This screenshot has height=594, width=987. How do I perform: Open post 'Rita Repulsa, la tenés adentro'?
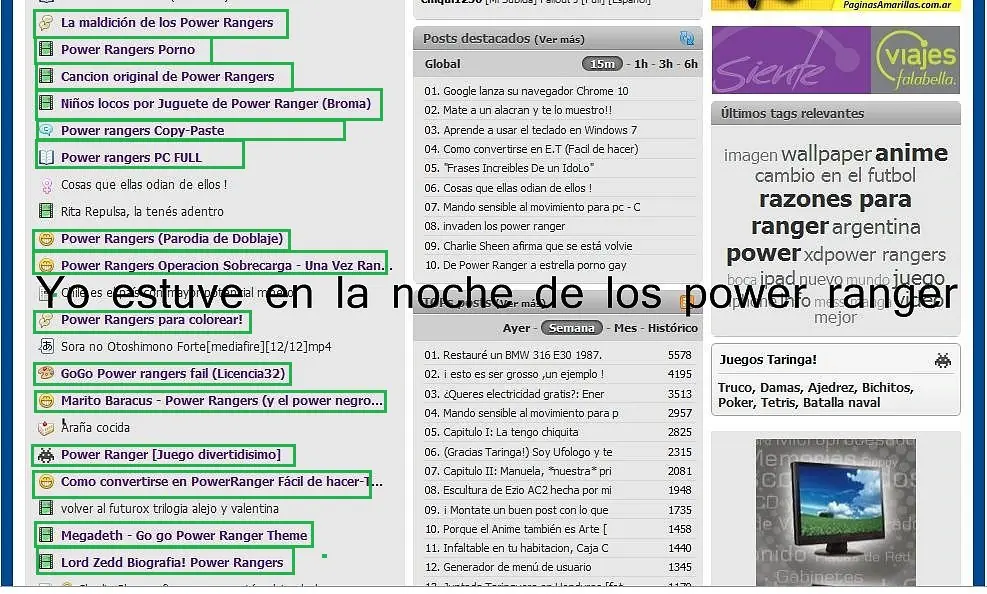click(142, 211)
